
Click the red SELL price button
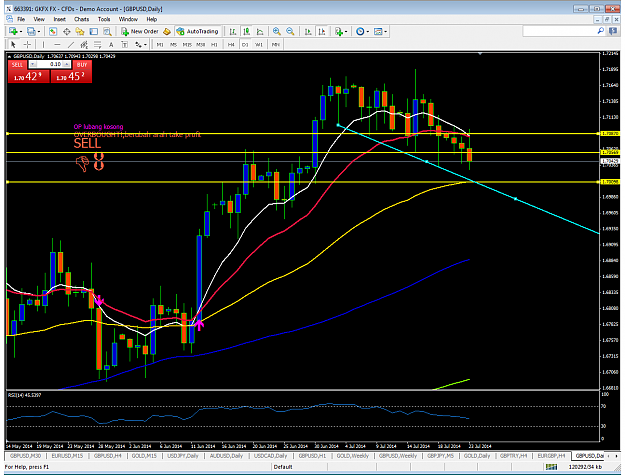[x=28, y=76]
